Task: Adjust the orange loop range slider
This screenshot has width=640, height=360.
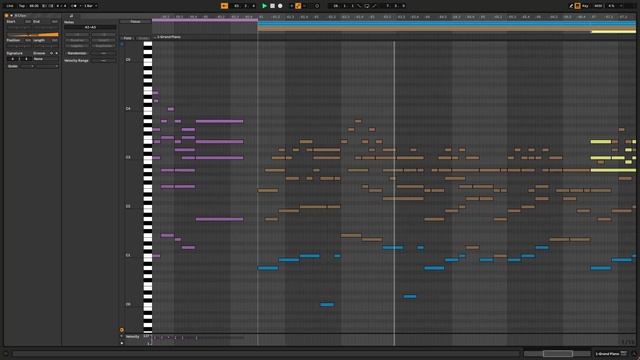Action: tap(33, 35)
